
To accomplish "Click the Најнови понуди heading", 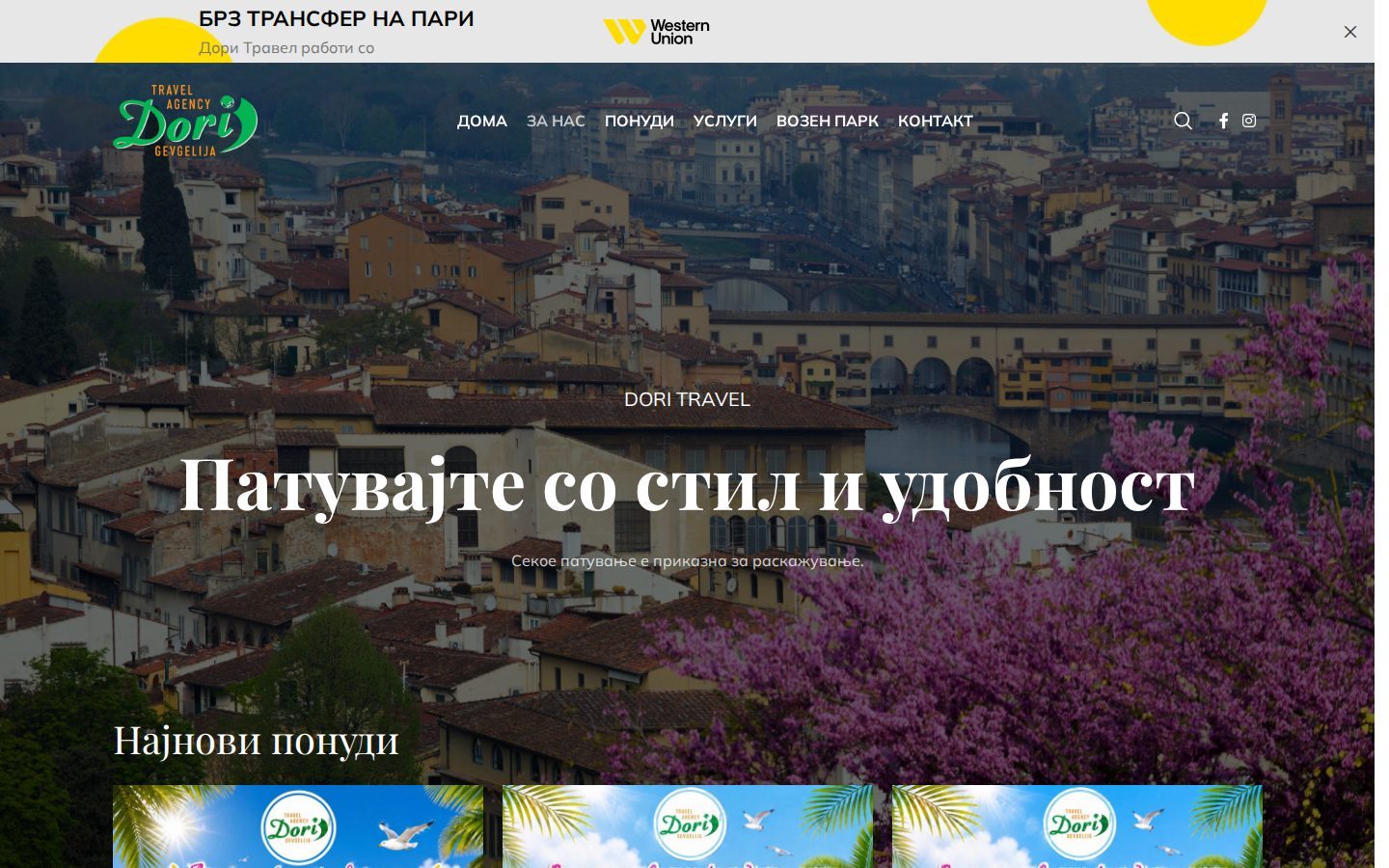I will [x=257, y=741].
